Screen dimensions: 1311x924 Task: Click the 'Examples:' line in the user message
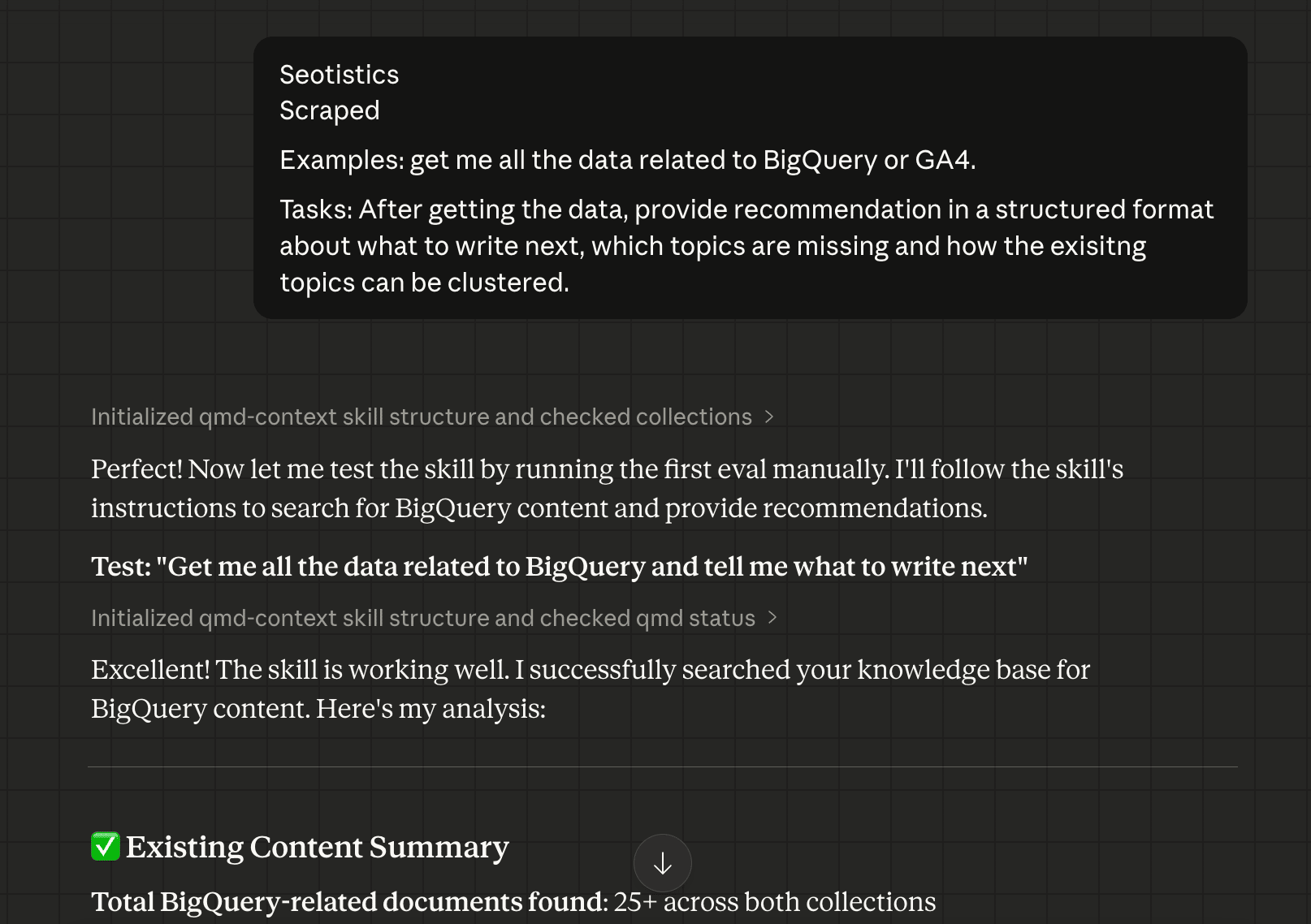coord(627,160)
